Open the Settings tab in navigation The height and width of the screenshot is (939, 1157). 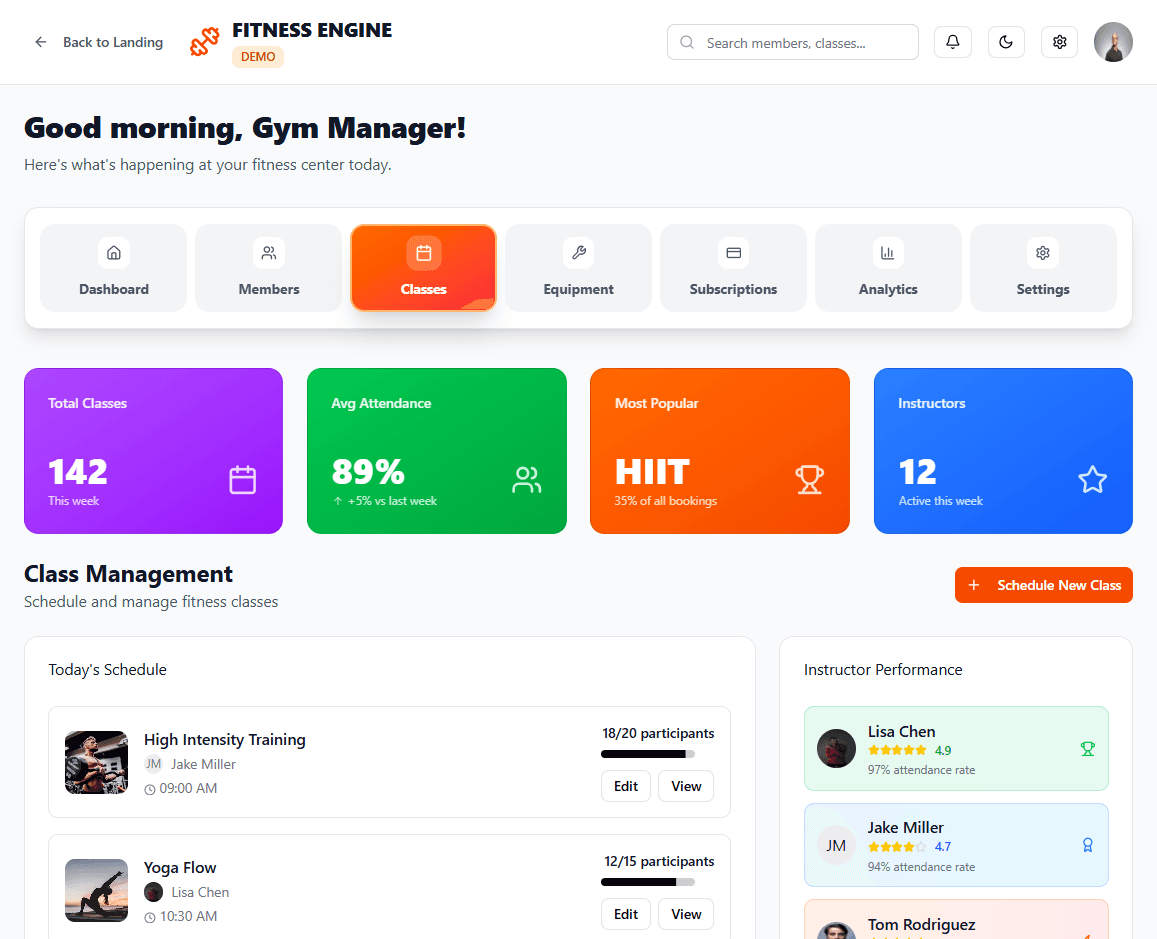[x=1043, y=268]
